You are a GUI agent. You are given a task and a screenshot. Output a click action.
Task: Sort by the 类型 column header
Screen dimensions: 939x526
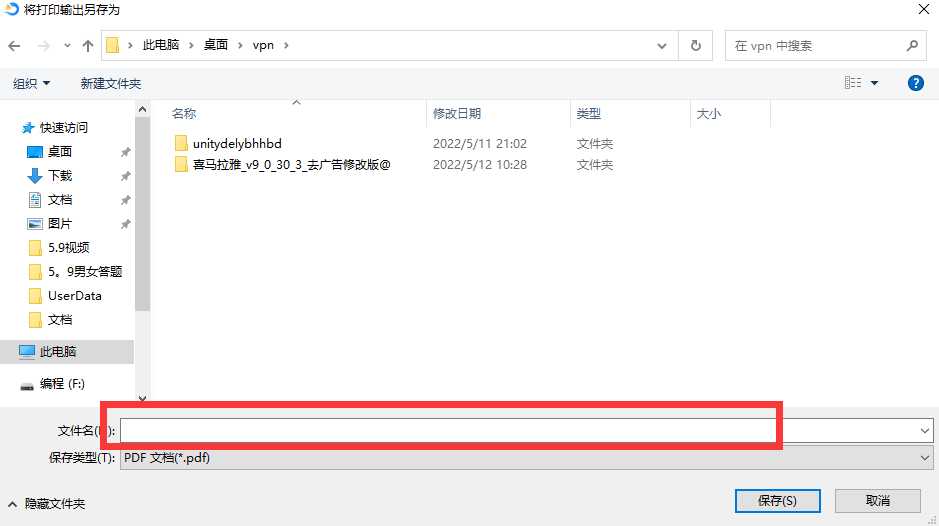pos(589,113)
